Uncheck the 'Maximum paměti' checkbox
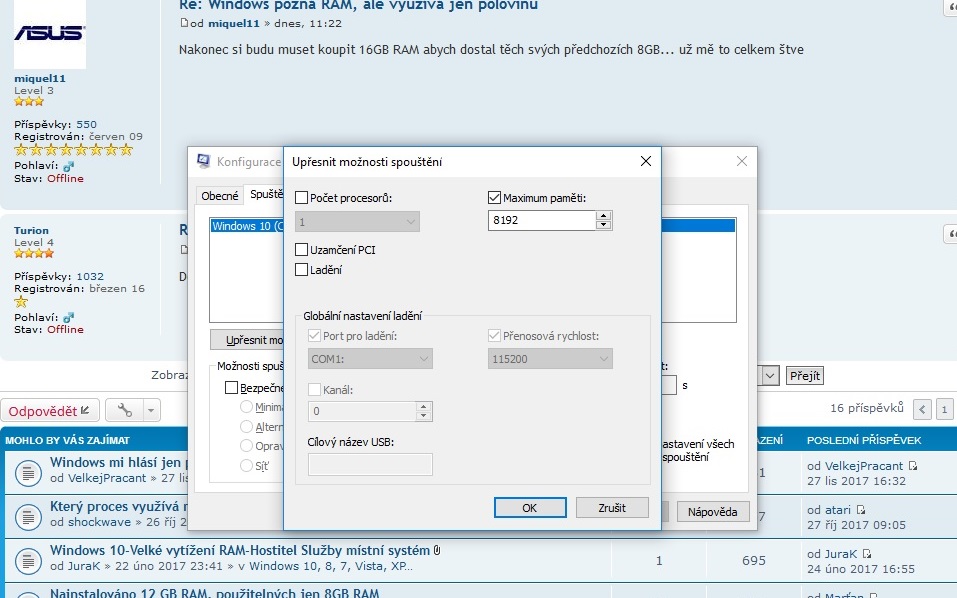Screen dimensions: 957x598 [x=494, y=198]
